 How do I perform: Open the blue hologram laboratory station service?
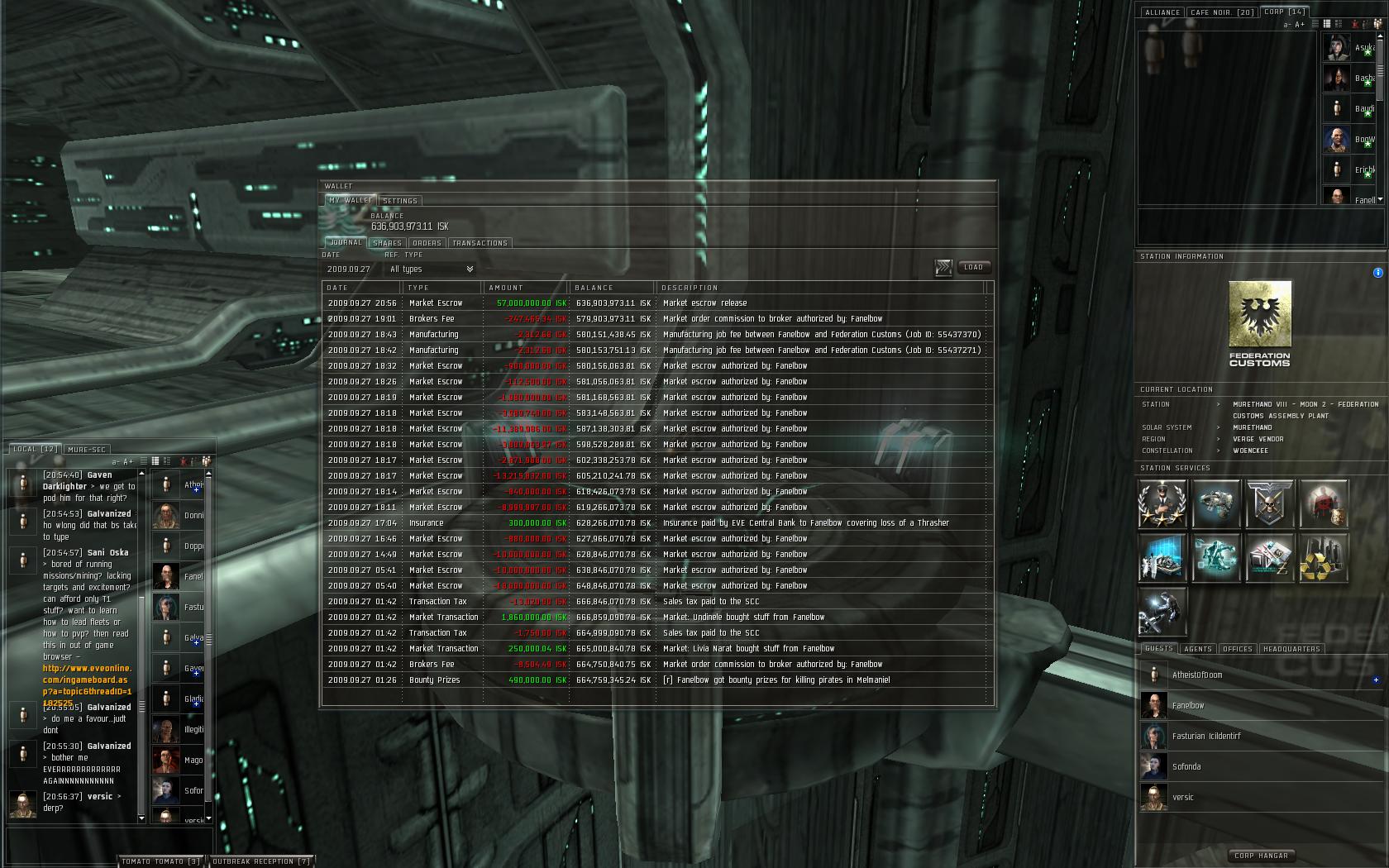(x=1162, y=557)
